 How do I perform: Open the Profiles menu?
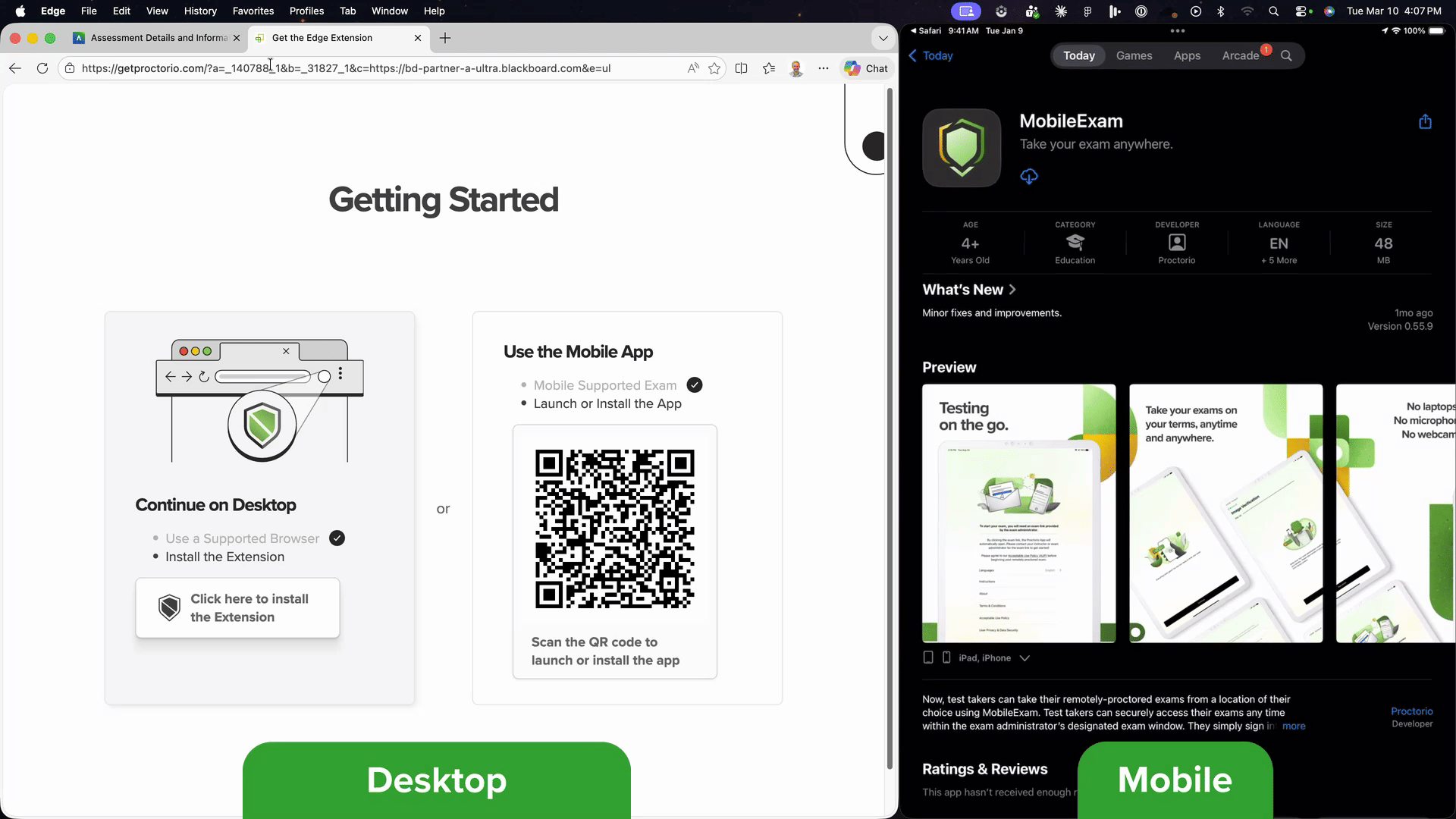[x=306, y=11]
